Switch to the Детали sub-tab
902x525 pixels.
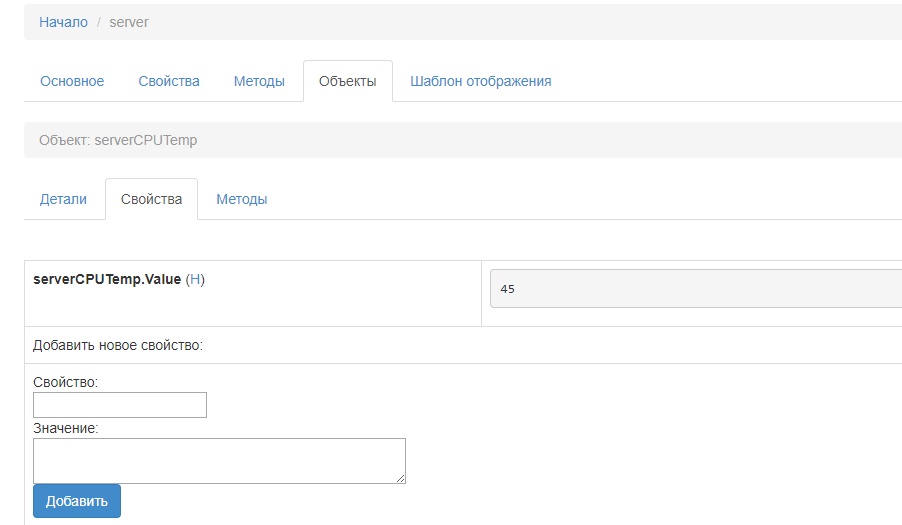[x=63, y=199]
